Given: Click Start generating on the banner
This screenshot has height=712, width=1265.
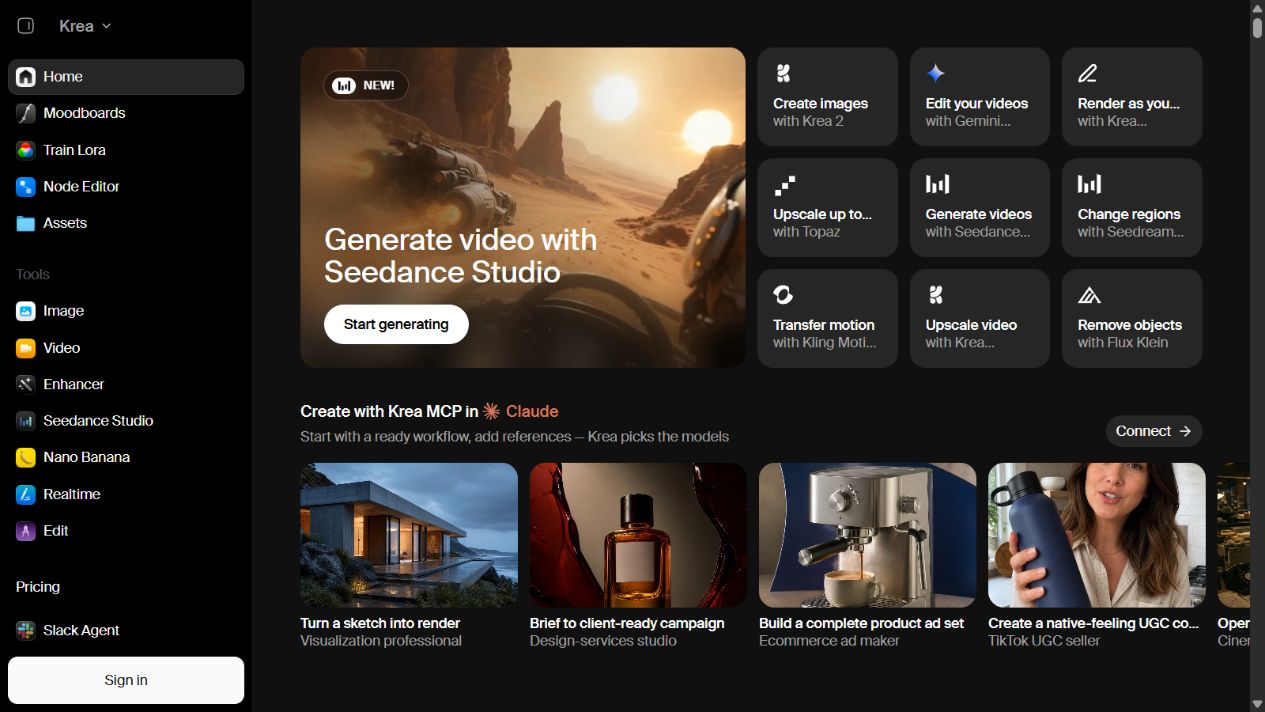Looking at the screenshot, I should 396,324.
